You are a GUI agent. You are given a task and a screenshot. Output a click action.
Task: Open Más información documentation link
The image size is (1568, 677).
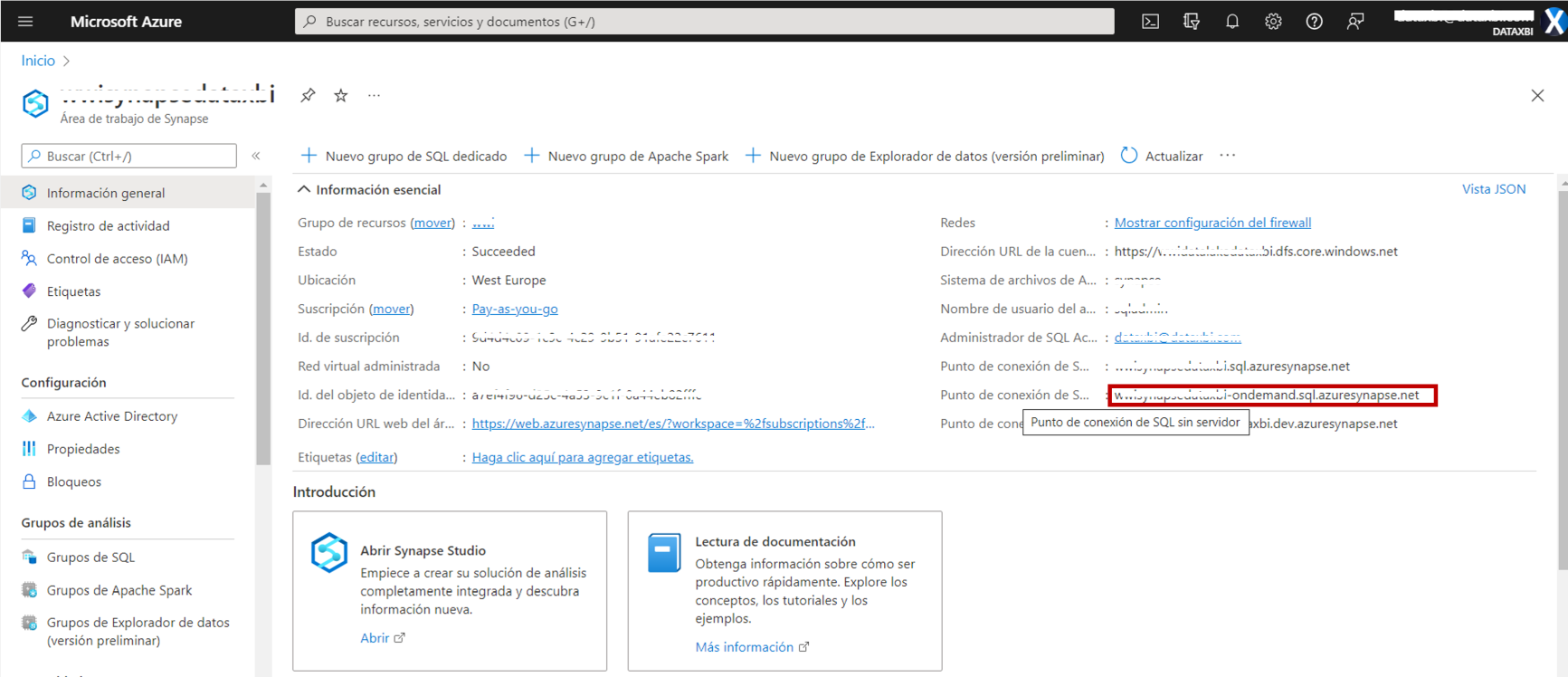752,647
